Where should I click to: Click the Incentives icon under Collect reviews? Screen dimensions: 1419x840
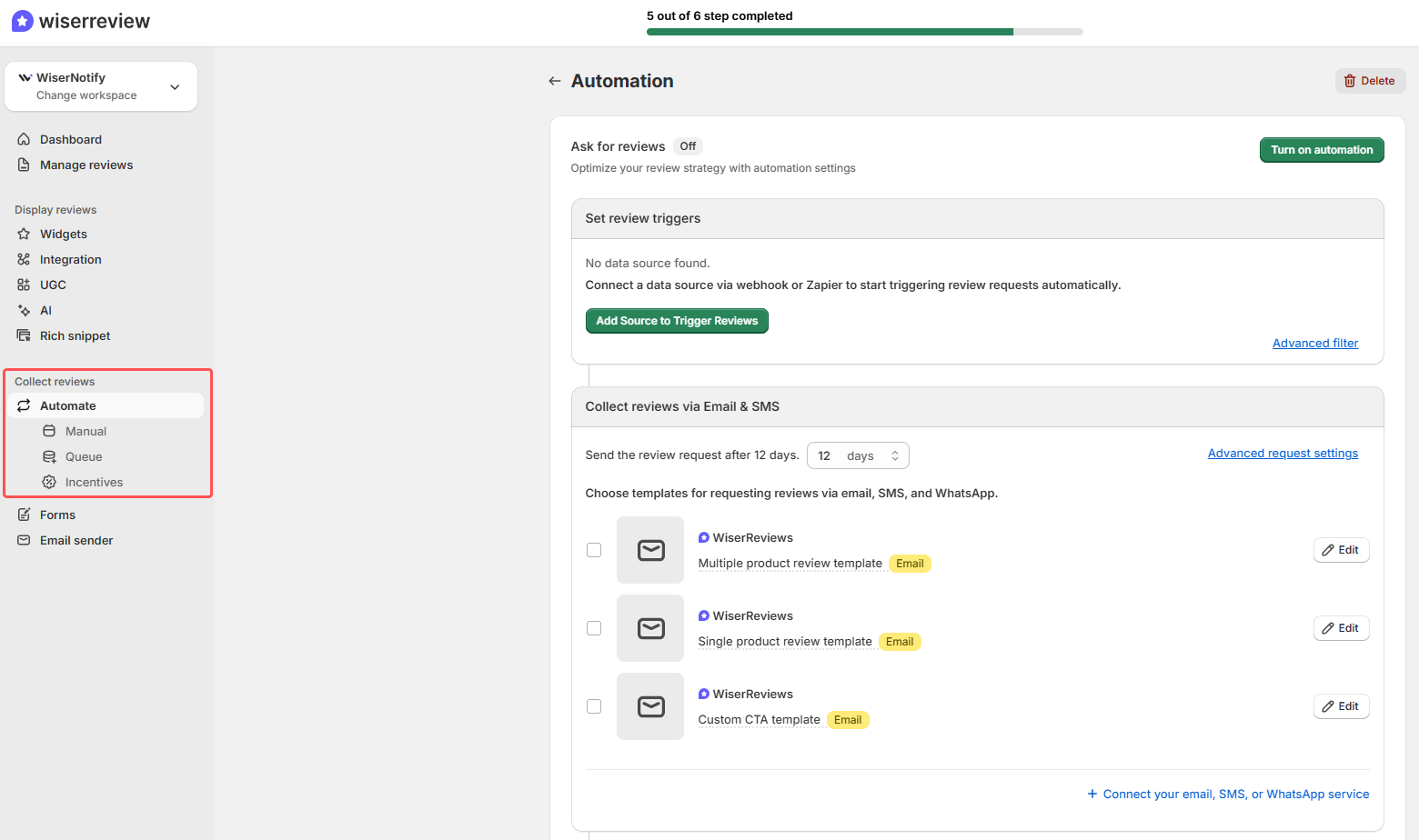[49, 482]
